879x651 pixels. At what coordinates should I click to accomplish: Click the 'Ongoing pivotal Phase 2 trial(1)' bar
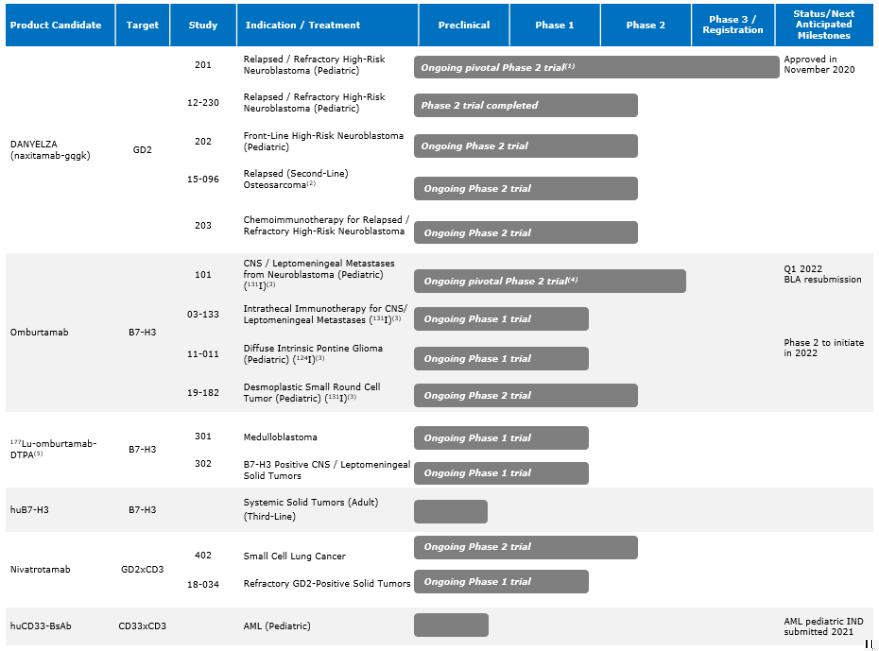click(x=596, y=67)
